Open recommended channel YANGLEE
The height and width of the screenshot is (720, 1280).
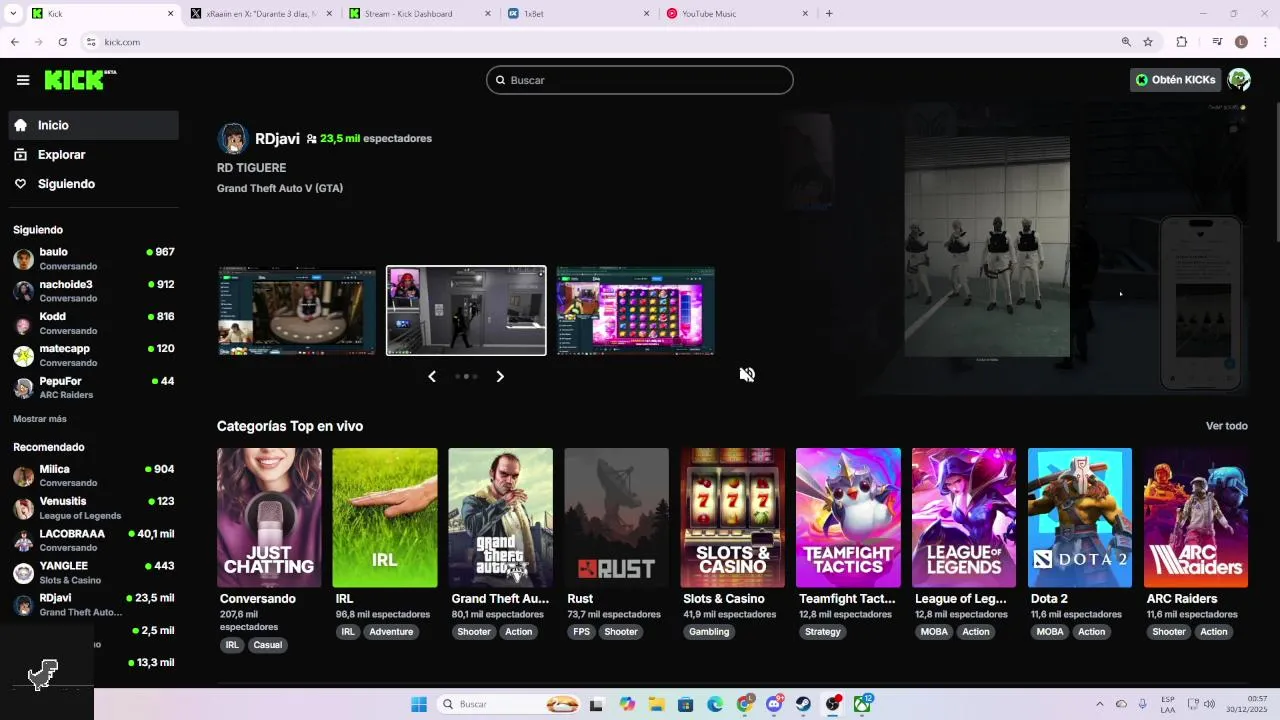point(94,572)
